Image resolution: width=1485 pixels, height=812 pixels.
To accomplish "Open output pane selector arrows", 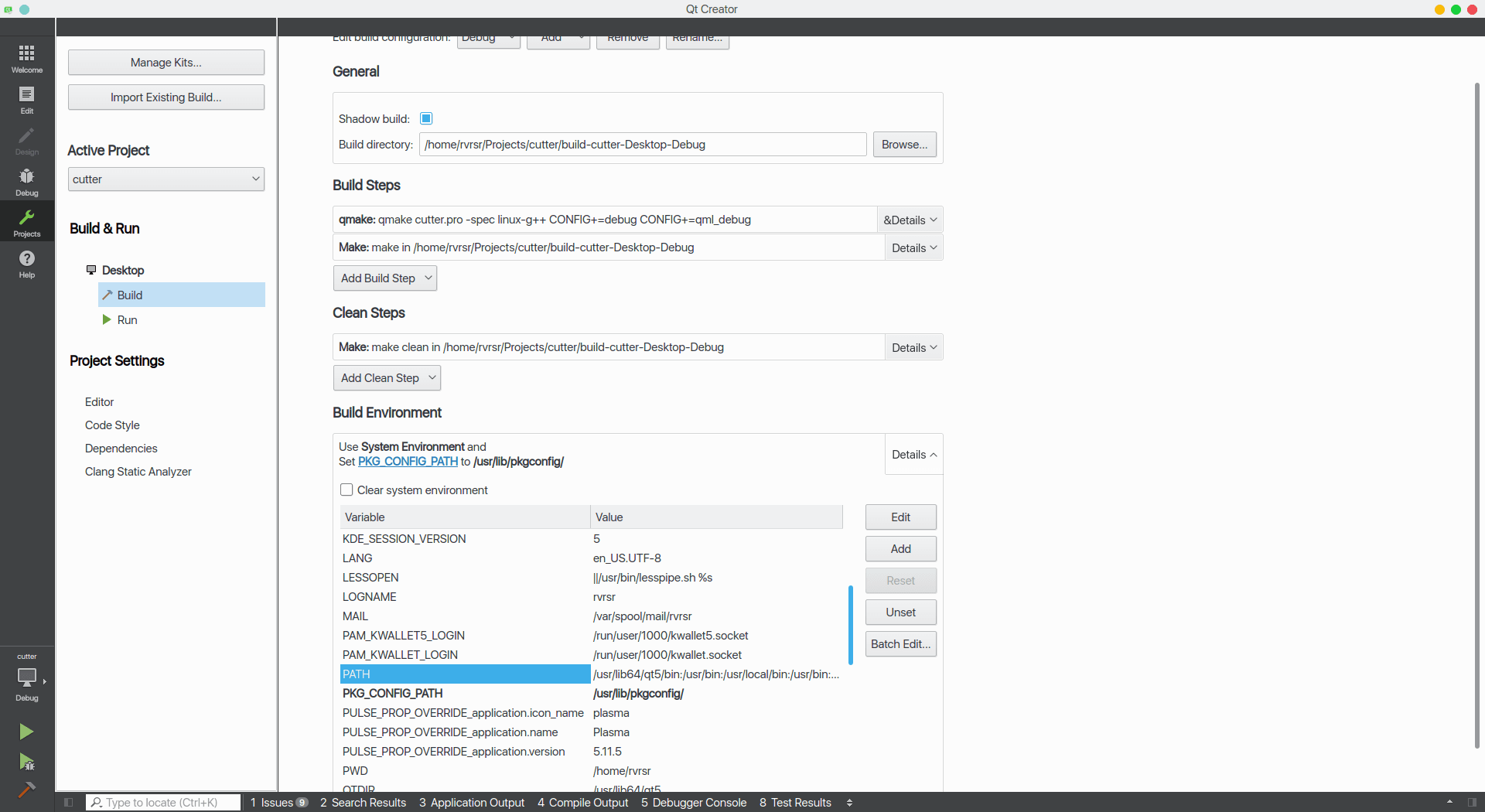I will coord(849,803).
